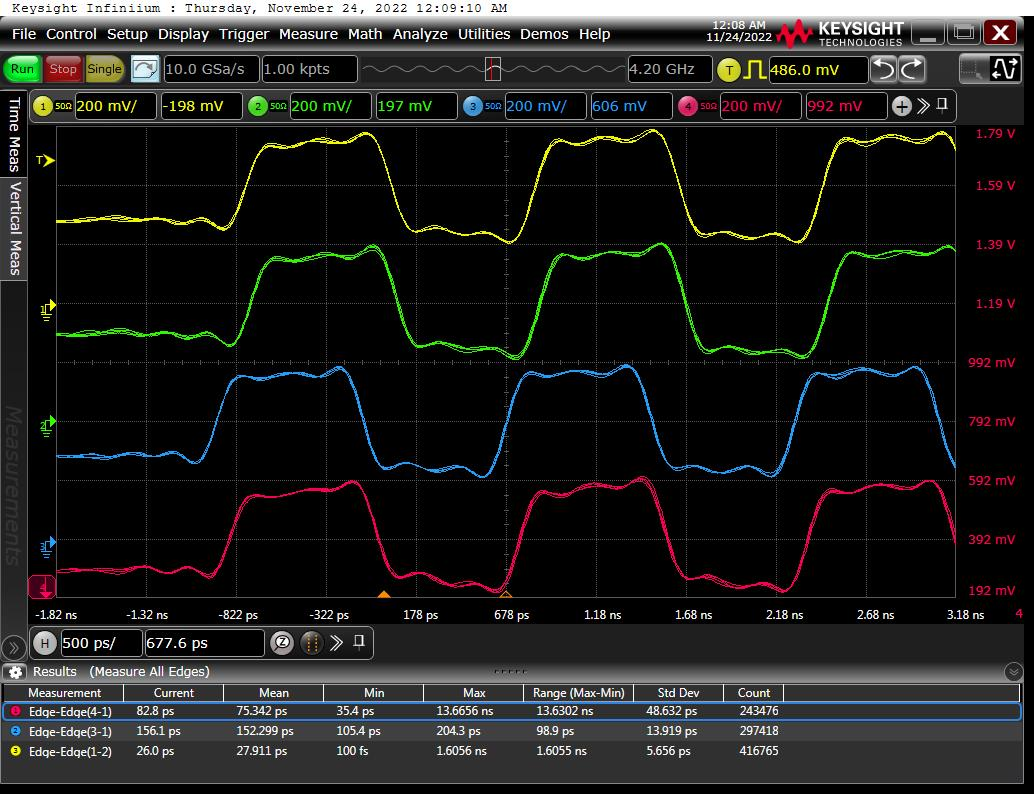Click channel 2 scale 200 mV/ field
The width and height of the screenshot is (1034, 794).
click(330, 106)
